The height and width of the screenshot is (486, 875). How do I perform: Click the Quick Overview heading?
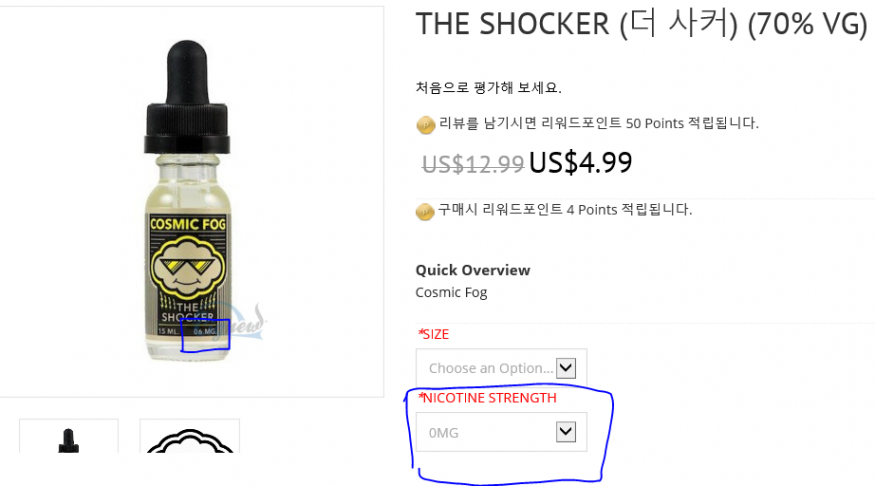473,270
